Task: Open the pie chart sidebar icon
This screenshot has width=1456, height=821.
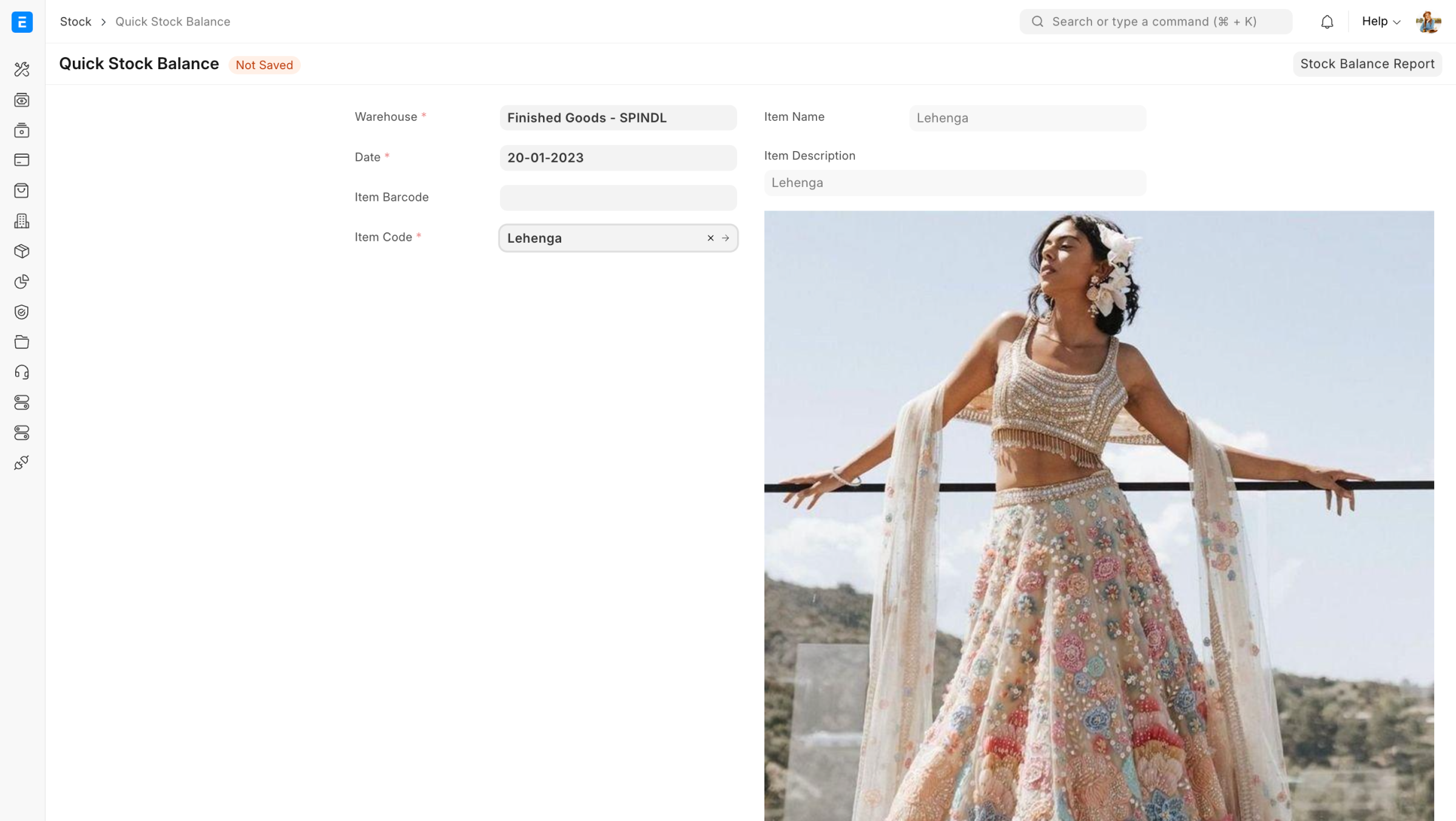Action: [22, 282]
